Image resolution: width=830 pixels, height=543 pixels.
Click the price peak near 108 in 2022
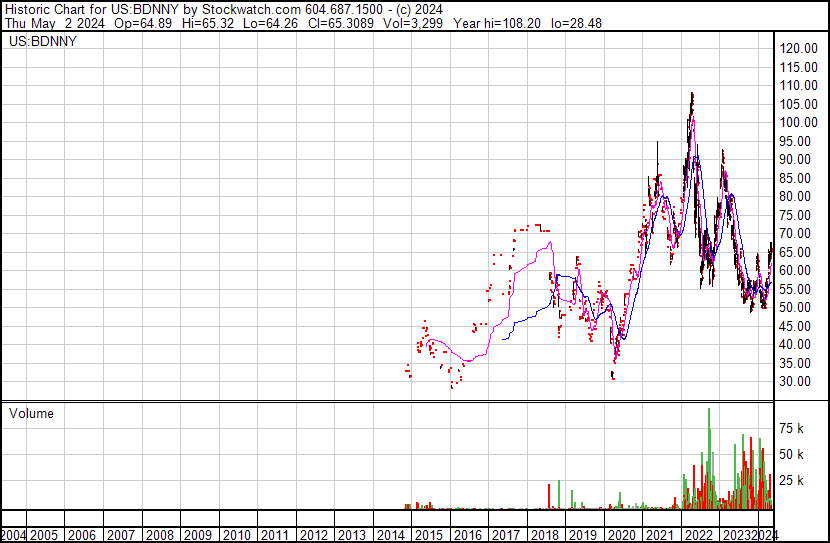tap(691, 95)
